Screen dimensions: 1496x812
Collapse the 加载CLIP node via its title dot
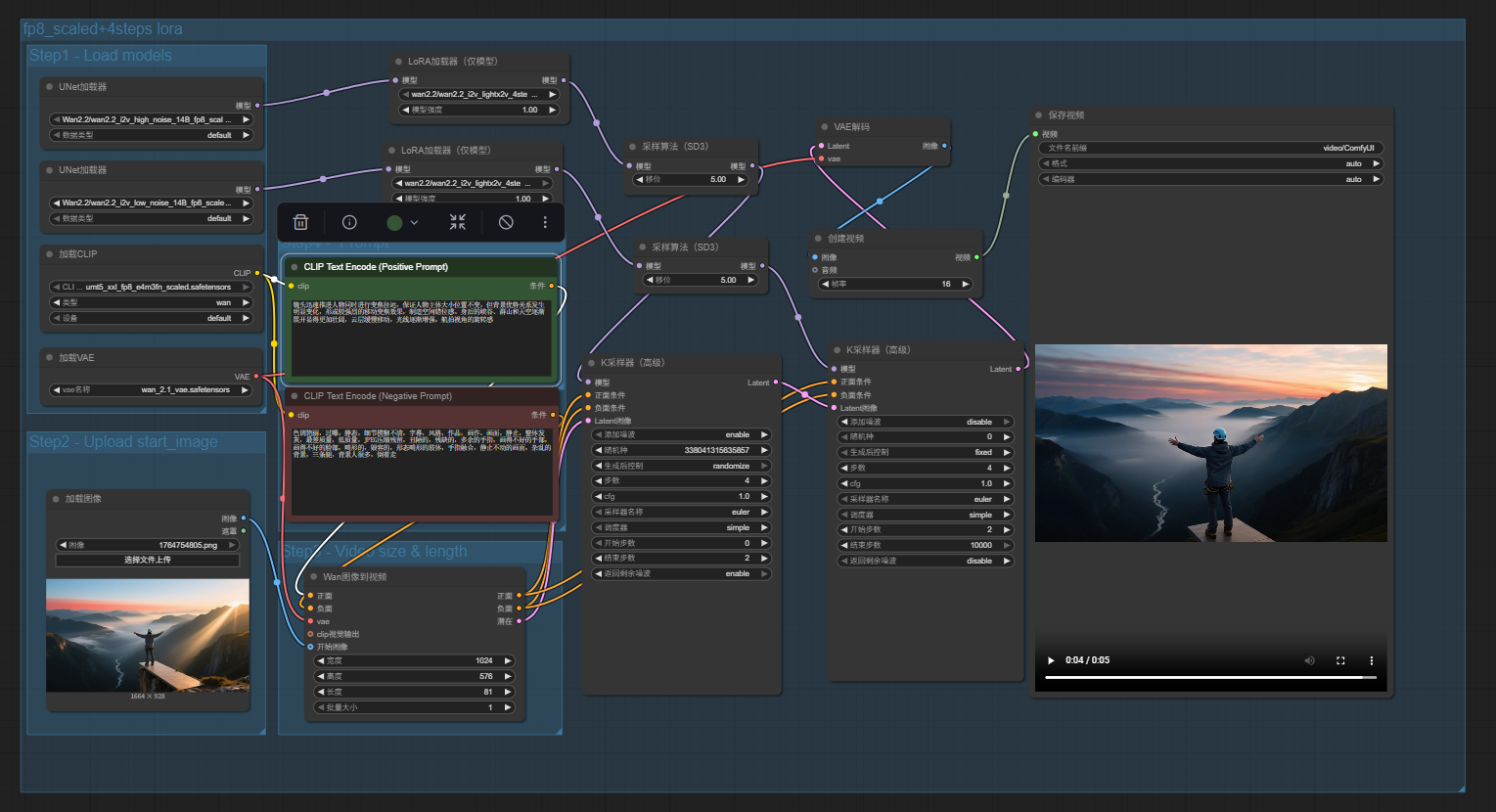coord(49,254)
